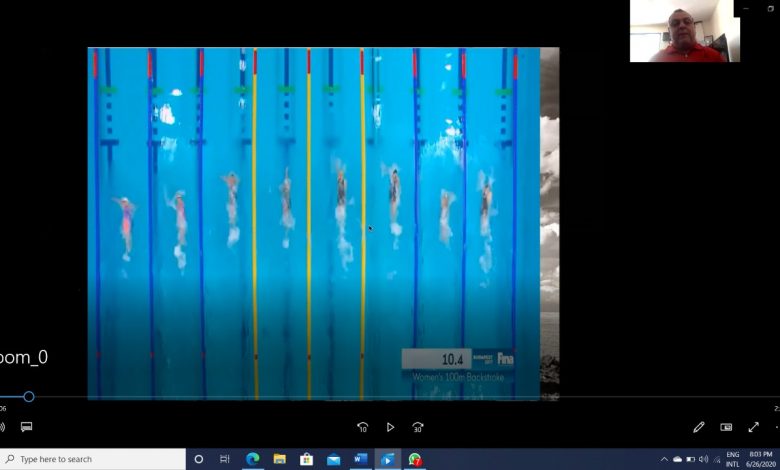Open Mail app from taskbar

pos(333,460)
